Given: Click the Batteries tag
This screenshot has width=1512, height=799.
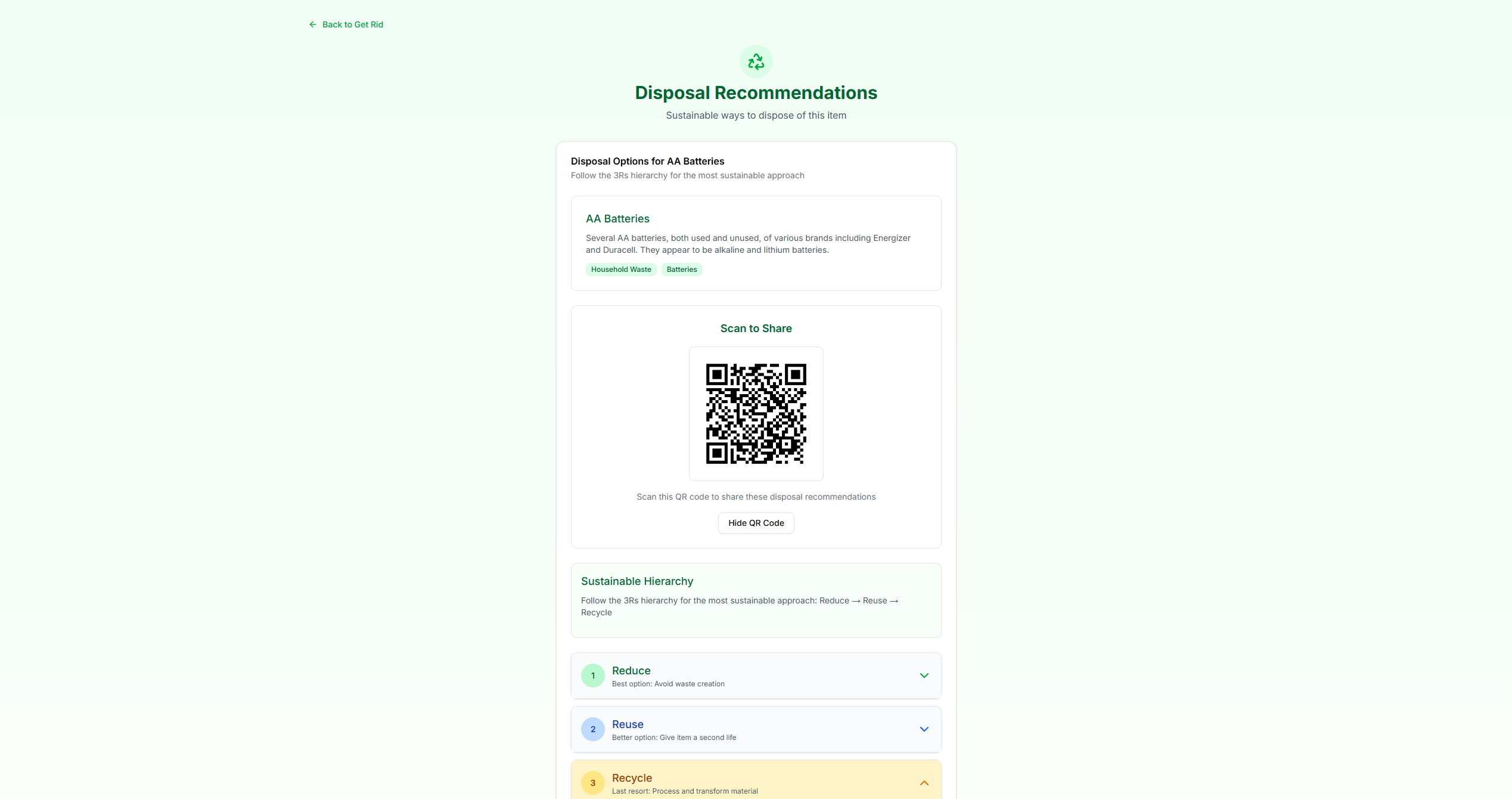Looking at the screenshot, I should pos(681,270).
